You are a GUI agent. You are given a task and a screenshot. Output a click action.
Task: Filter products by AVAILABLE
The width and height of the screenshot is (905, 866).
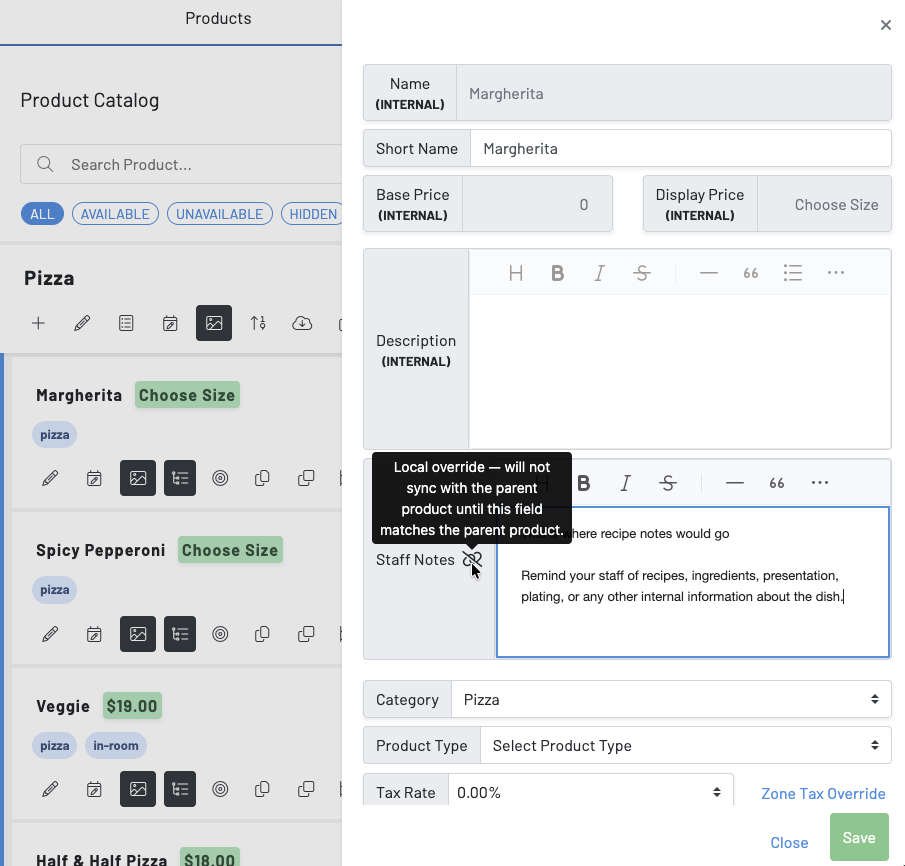[x=115, y=214]
